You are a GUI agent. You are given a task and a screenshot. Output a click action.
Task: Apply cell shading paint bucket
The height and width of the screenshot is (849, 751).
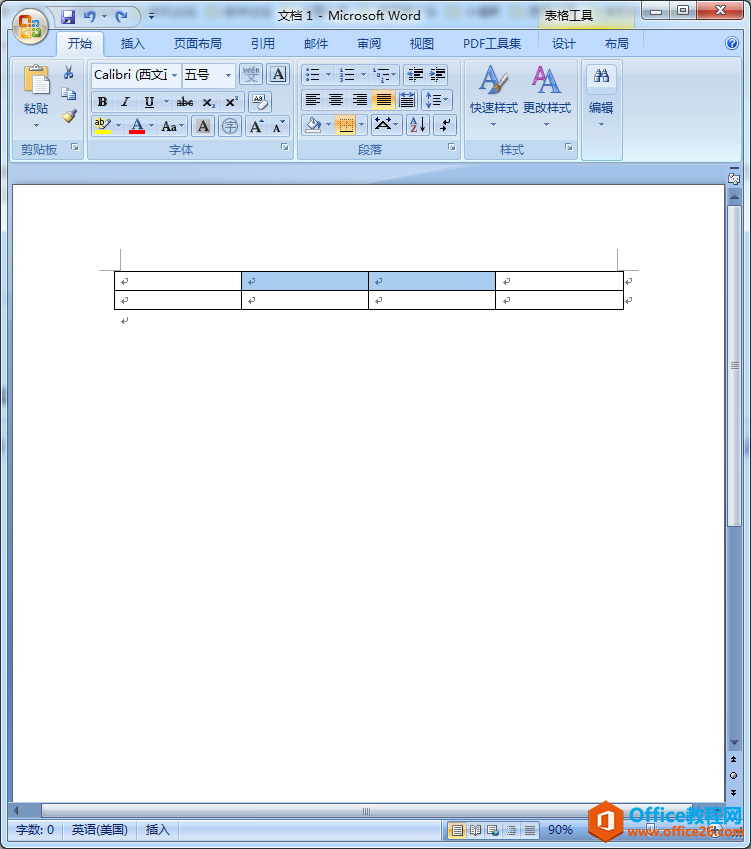pos(314,126)
